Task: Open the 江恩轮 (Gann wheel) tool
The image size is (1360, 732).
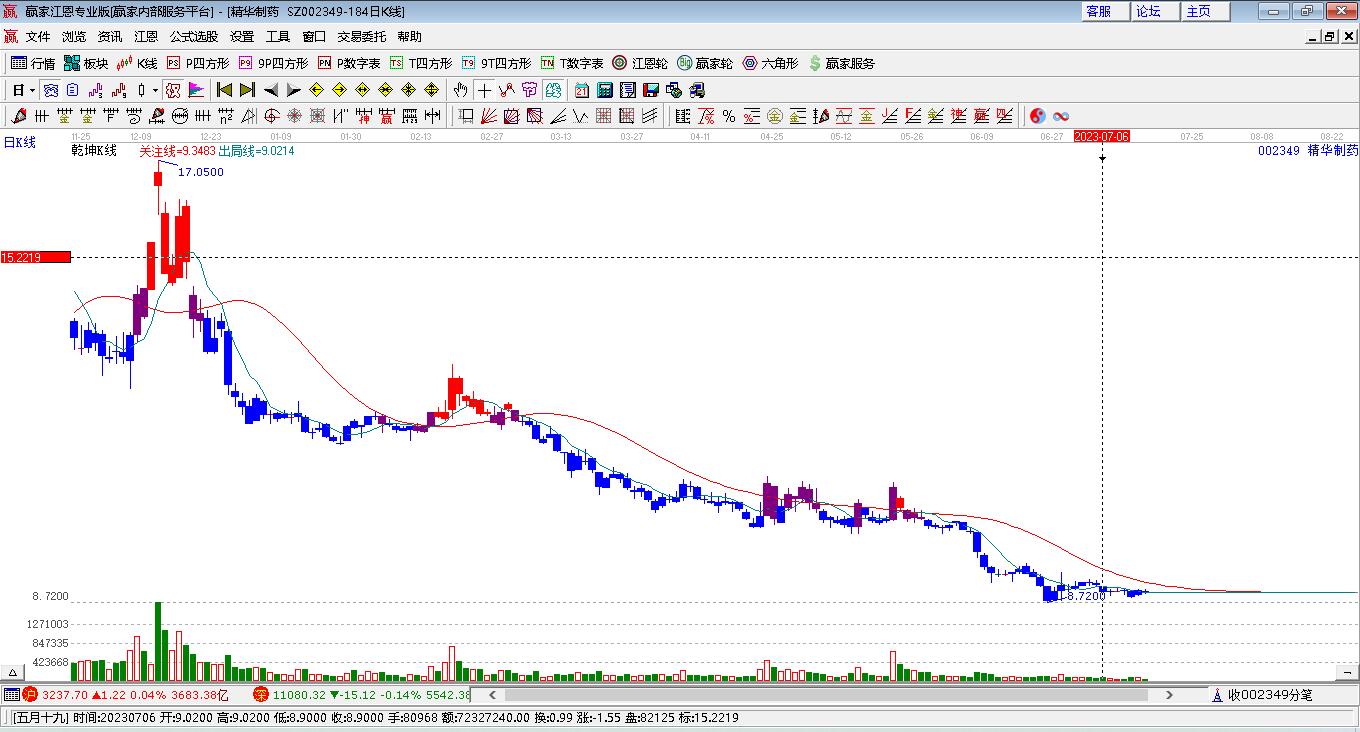Action: click(640, 63)
